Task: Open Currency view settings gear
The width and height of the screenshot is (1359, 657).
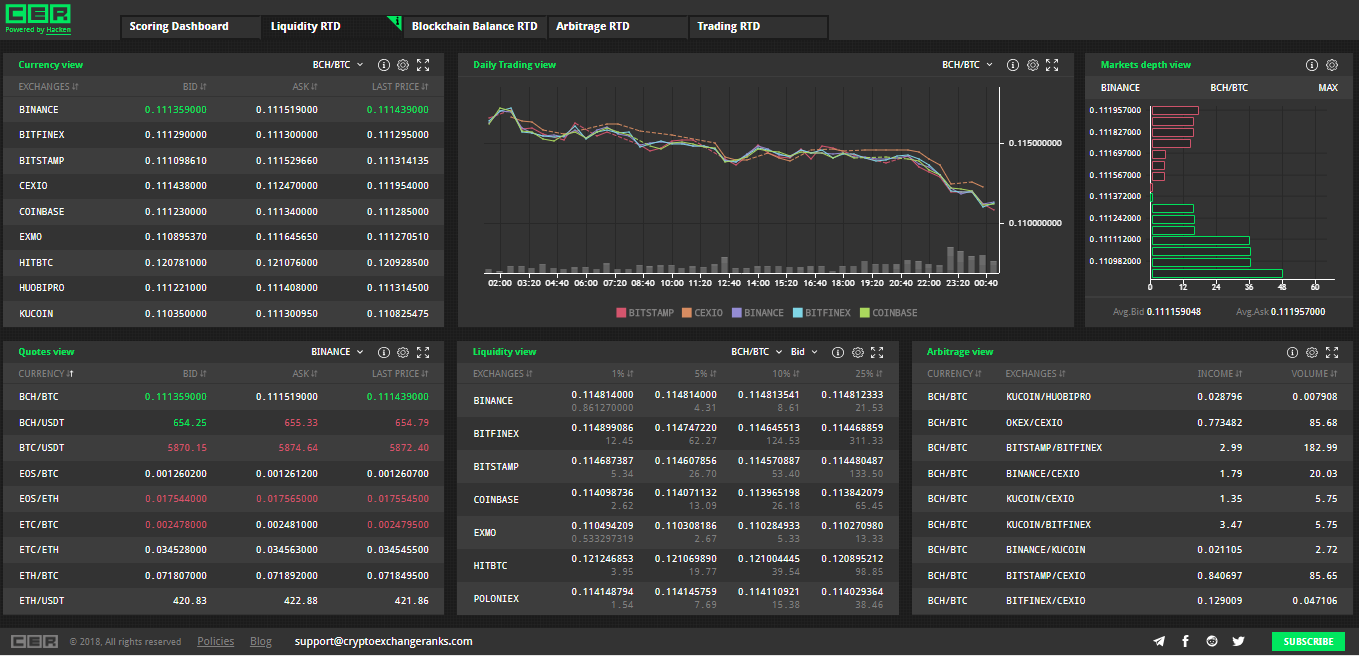Action: [x=403, y=65]
